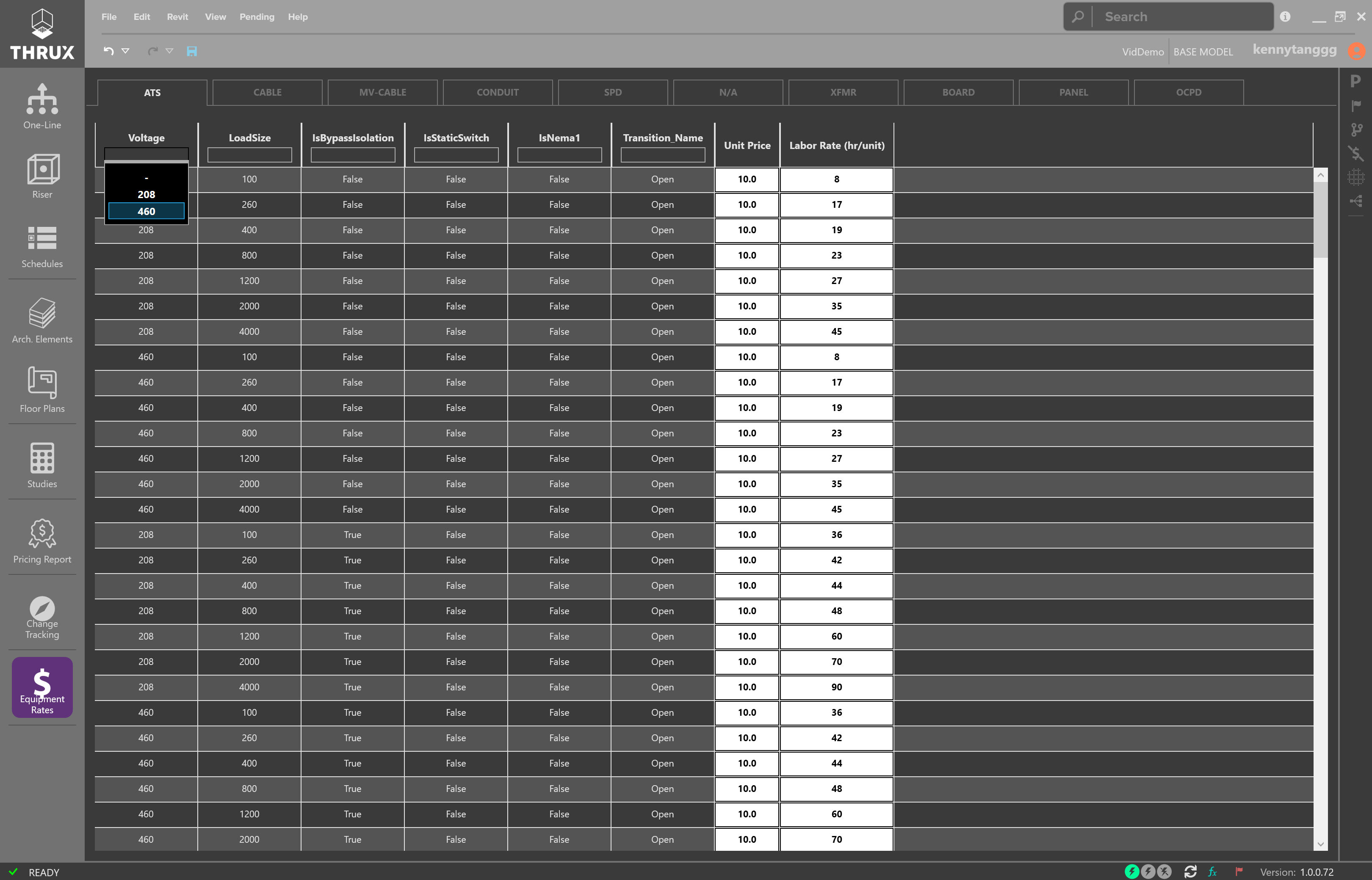
Task: Open the Pricing Report
Action: [x=42, y=541]
